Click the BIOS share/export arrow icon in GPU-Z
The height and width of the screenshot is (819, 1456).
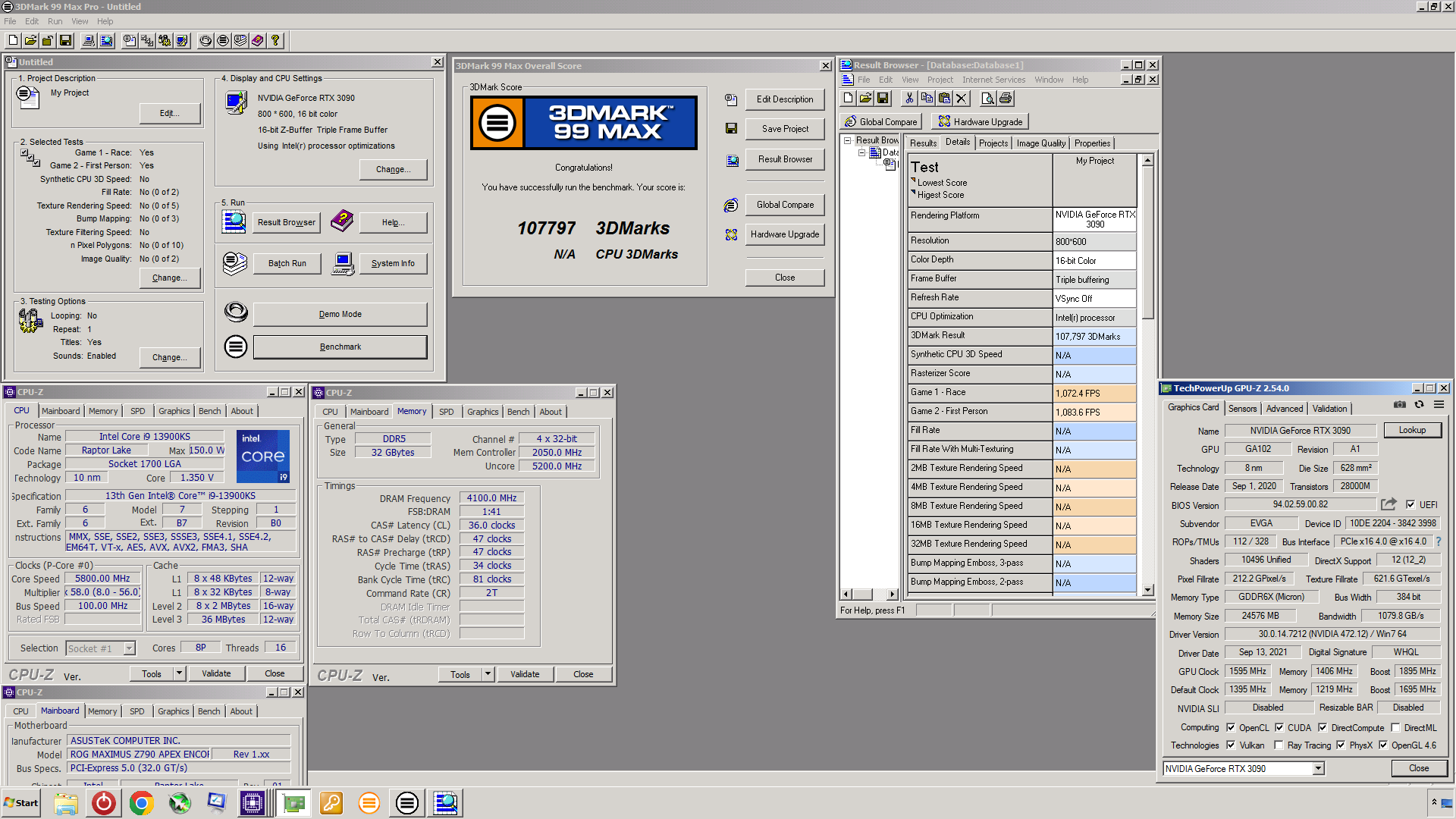point(1389,504)
